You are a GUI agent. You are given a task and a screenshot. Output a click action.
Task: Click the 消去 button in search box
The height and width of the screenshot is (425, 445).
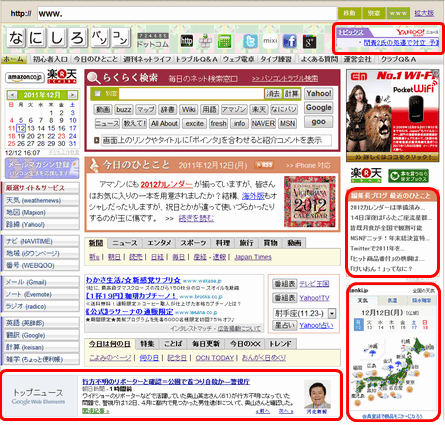click(273, 94)
